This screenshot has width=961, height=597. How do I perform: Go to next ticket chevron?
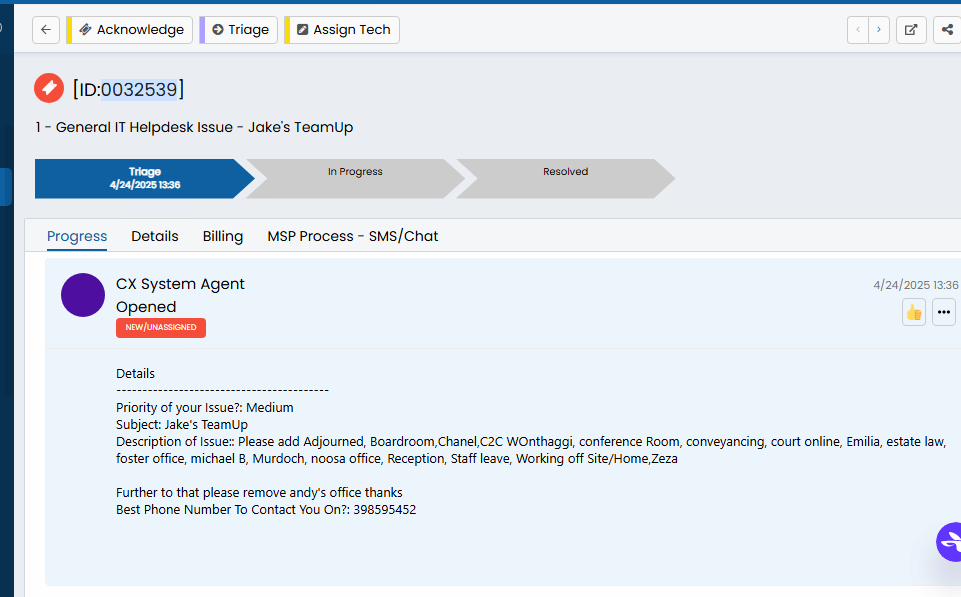pyautogui.click(x=879, y=30)
